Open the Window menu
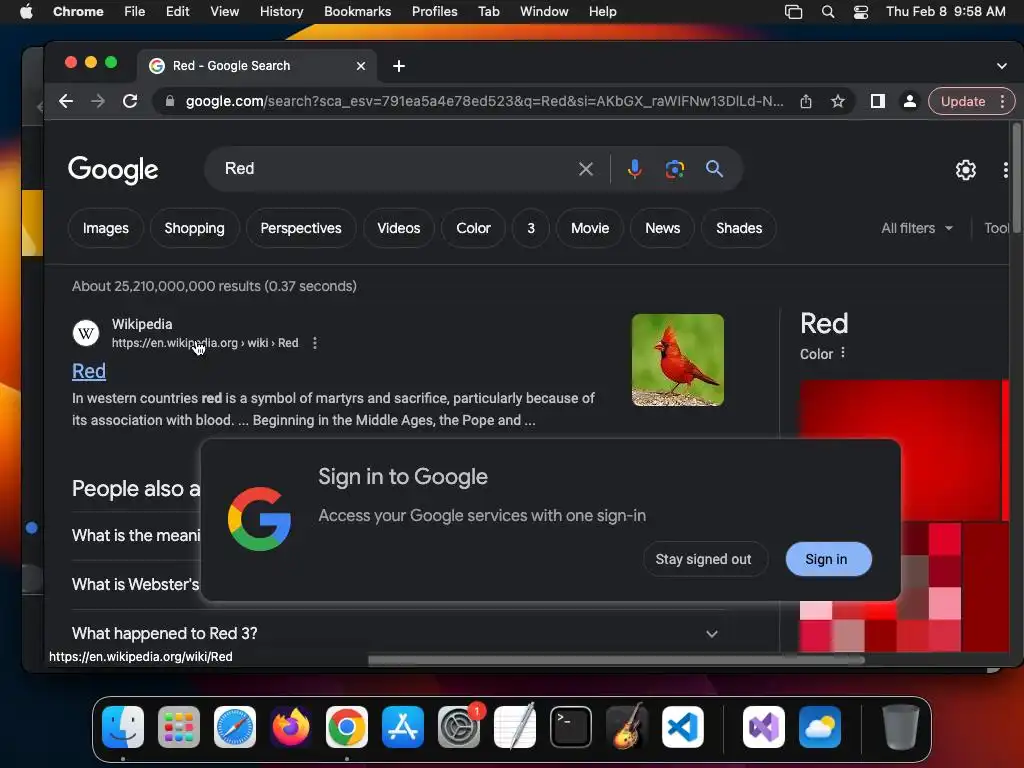This screenshot has height=768, width=1024. coord(544,12)
